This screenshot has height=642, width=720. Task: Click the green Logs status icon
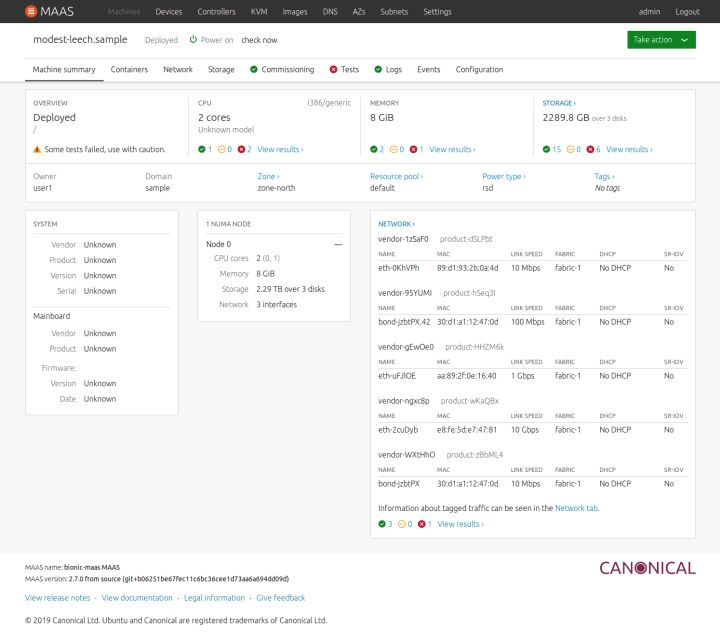tap(378, 69)
